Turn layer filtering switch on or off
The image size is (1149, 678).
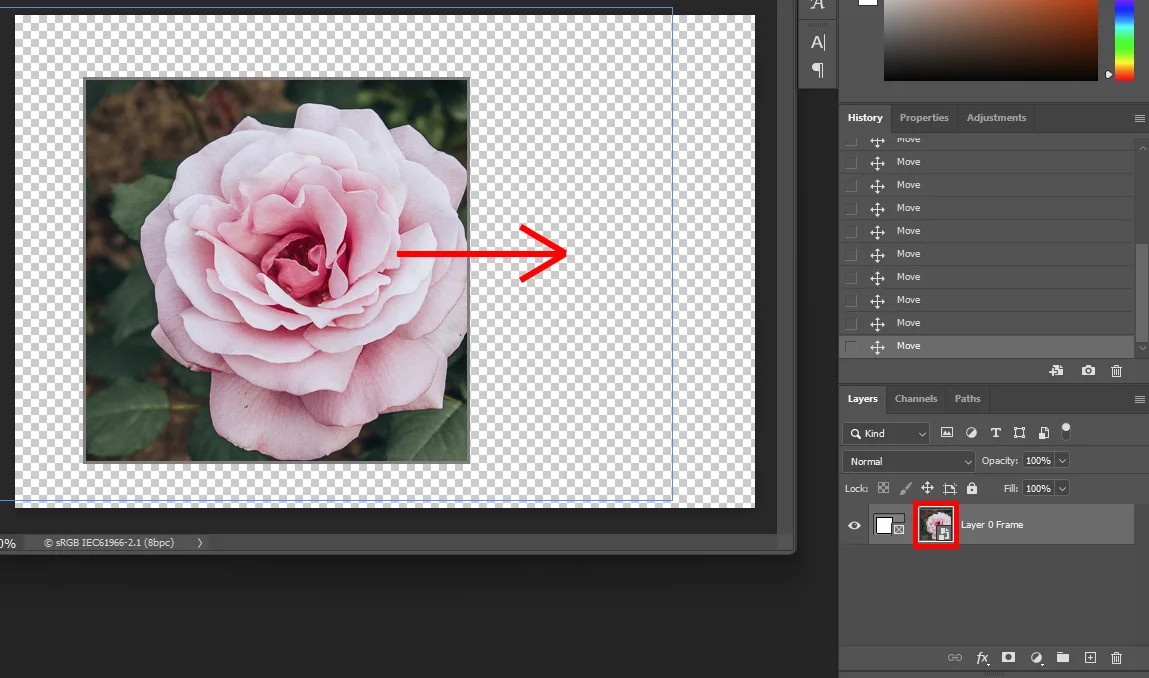coord(1066,431)
